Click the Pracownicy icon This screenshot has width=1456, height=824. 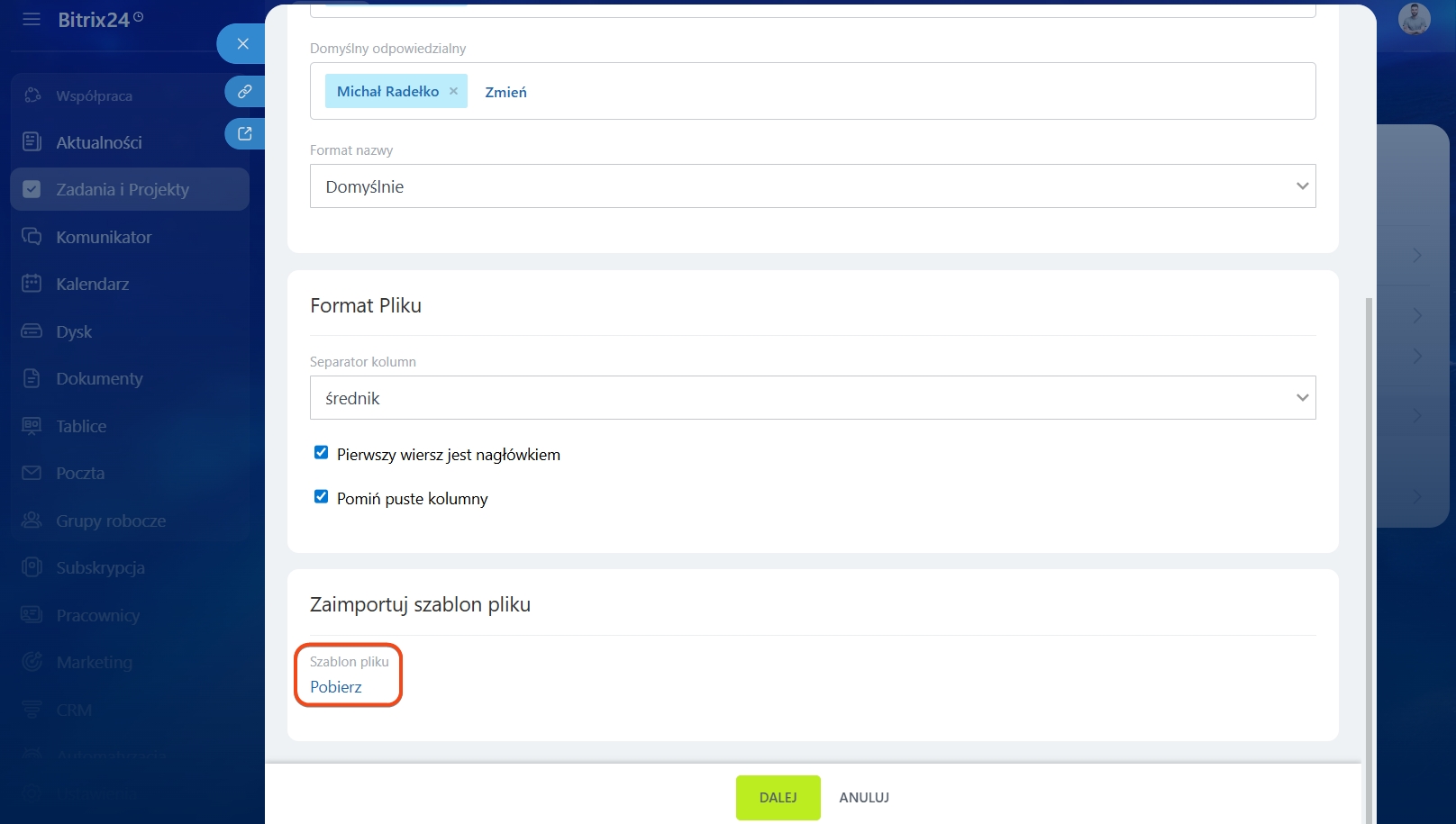32,615
